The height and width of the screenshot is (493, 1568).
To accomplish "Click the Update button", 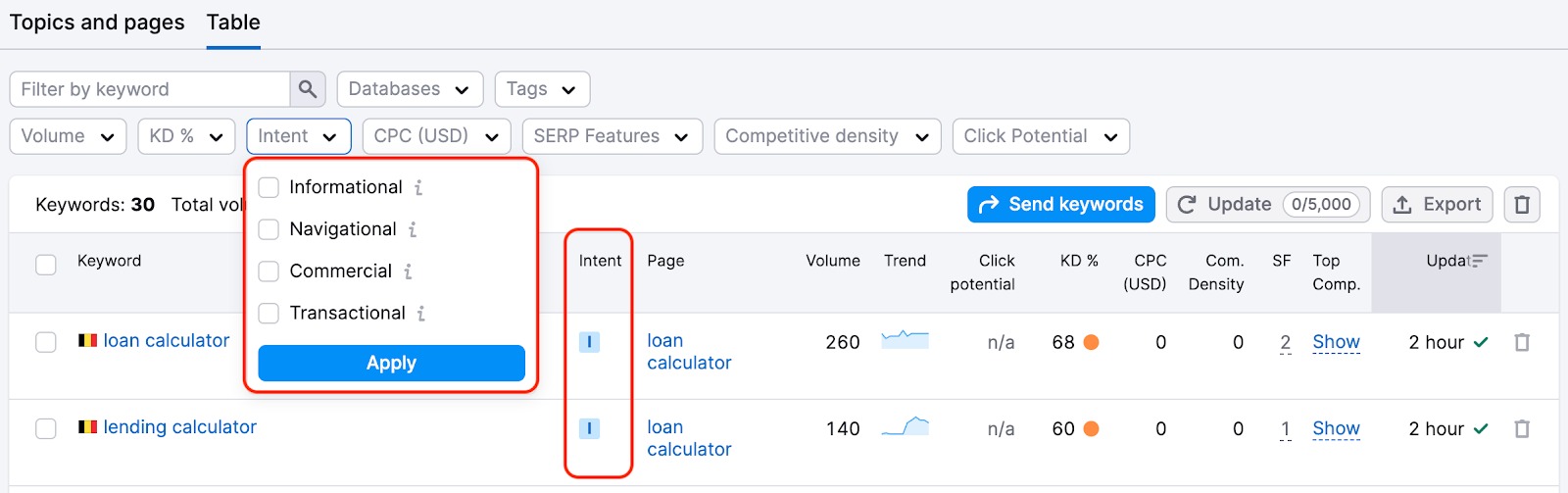I will [x=1268, y=205].
